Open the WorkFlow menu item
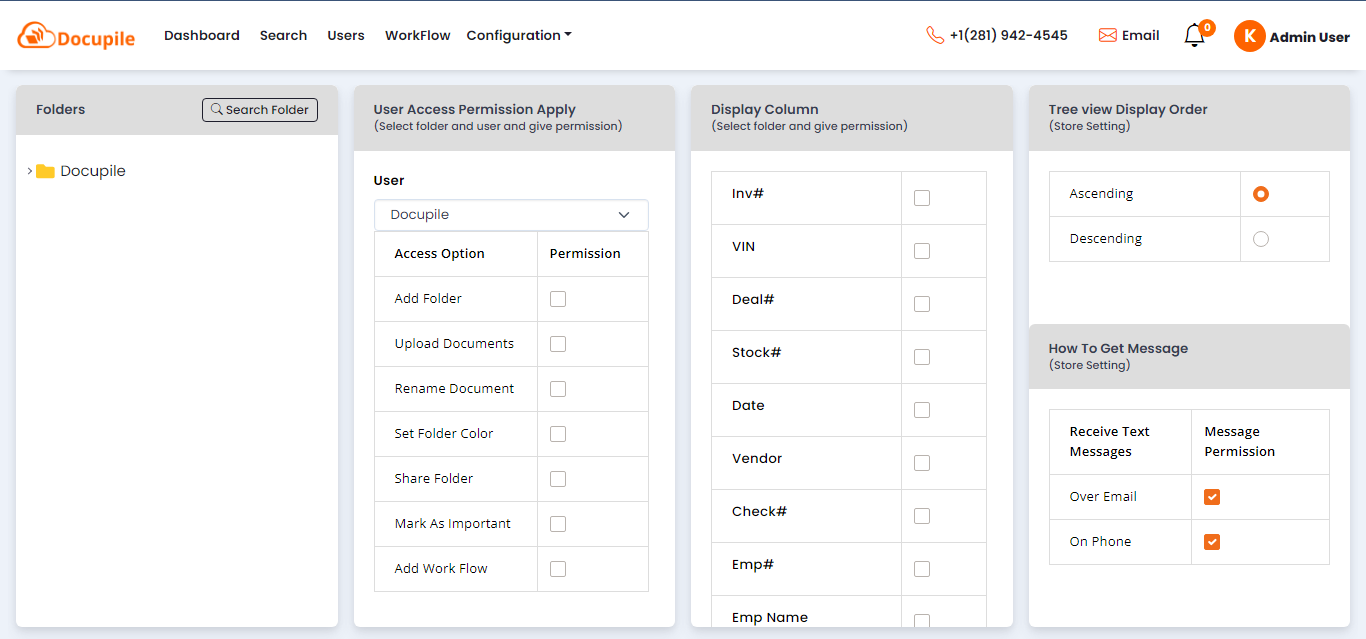Viewport: 1366px width, 639px height. point(418,35)
